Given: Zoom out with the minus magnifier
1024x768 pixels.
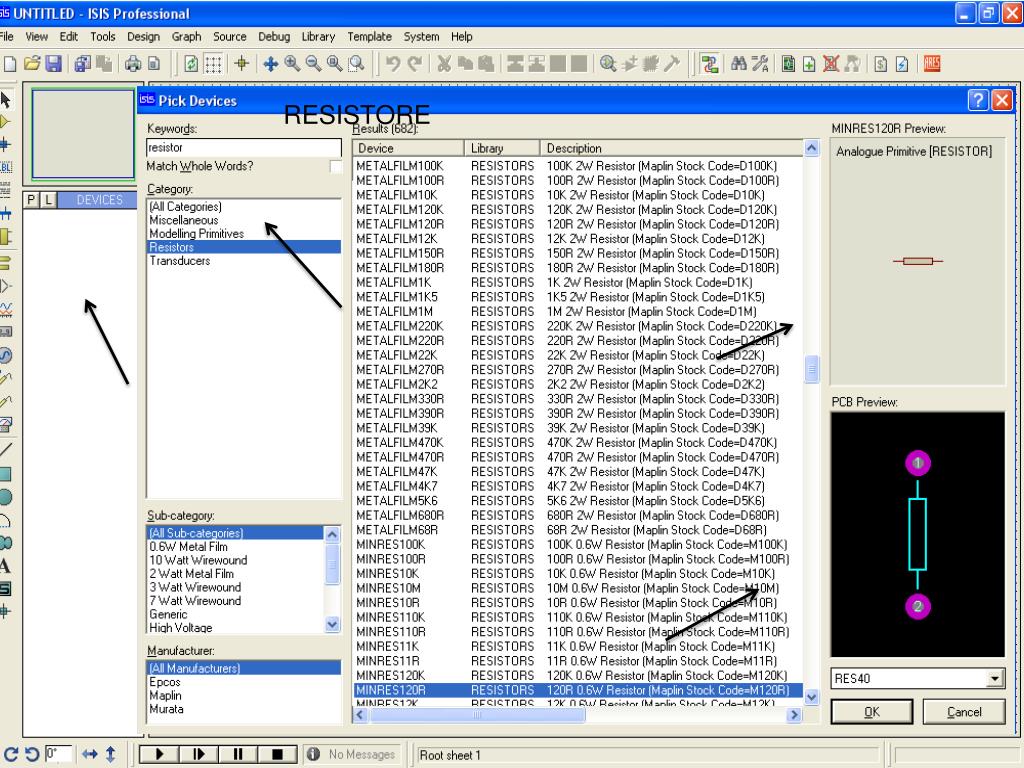Looking at the screenshot, I should [313, 63].
